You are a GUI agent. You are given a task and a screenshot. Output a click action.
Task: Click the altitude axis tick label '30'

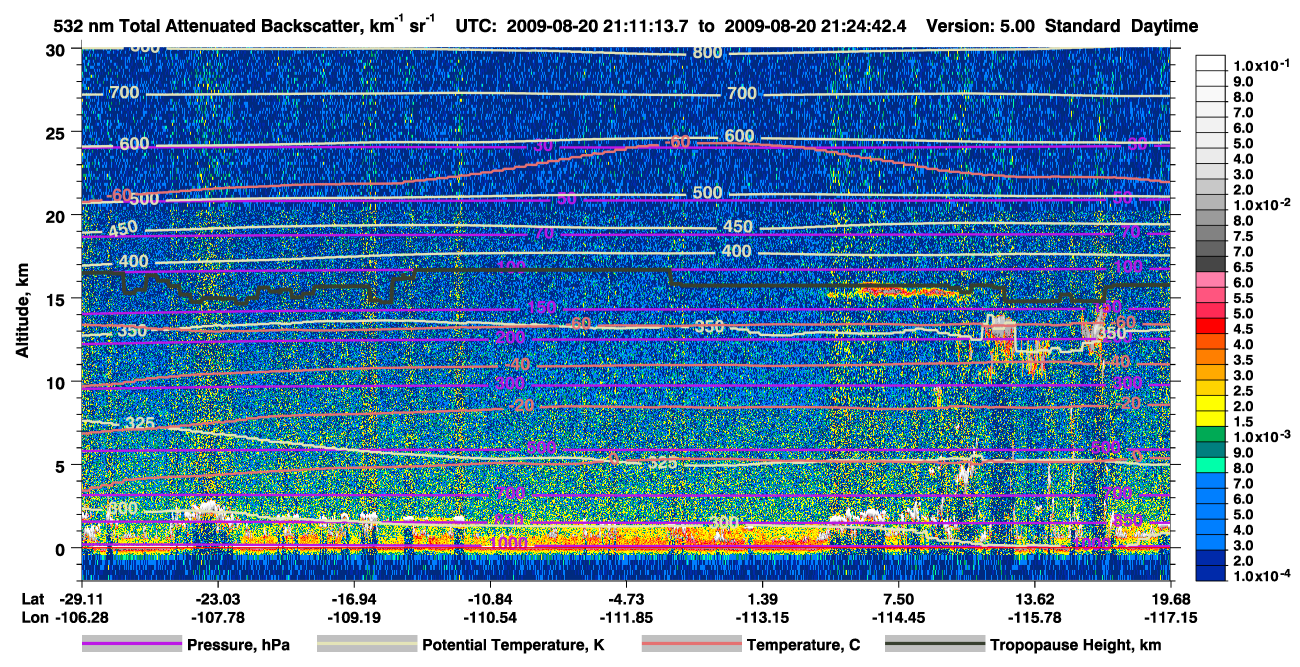coord(57,50)
